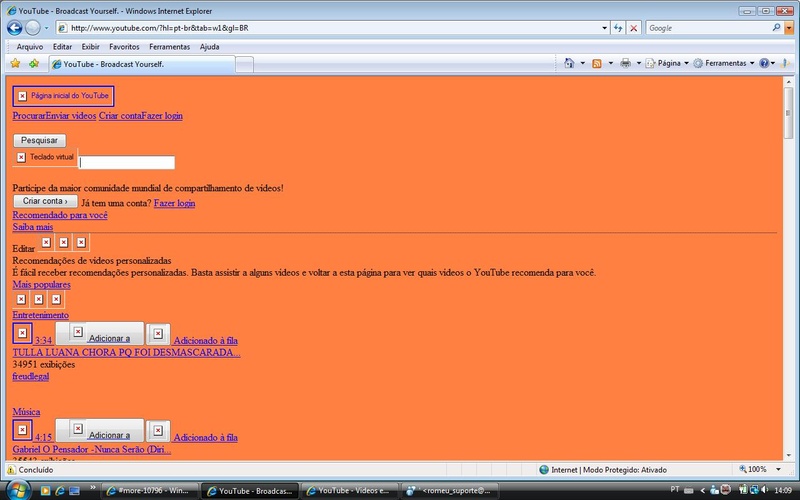Select the YouTube - Broadcast Yourself tab
Screen dimensions: 800x500
[x=142, y=64]
